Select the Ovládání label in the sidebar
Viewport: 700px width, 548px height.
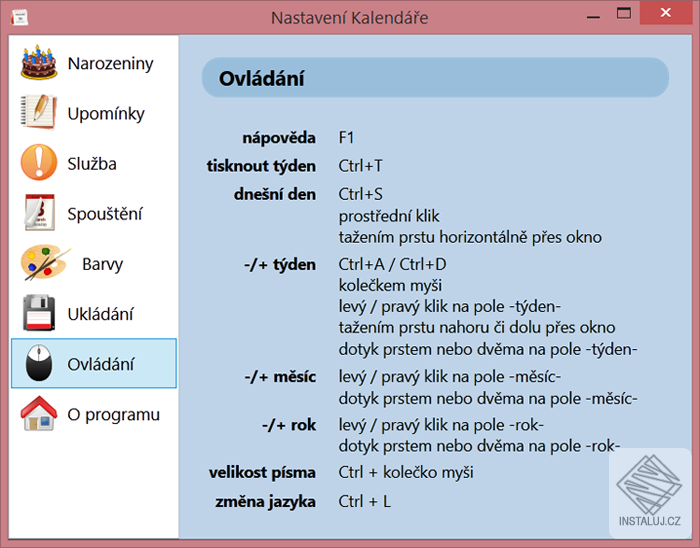pos(100,364)
